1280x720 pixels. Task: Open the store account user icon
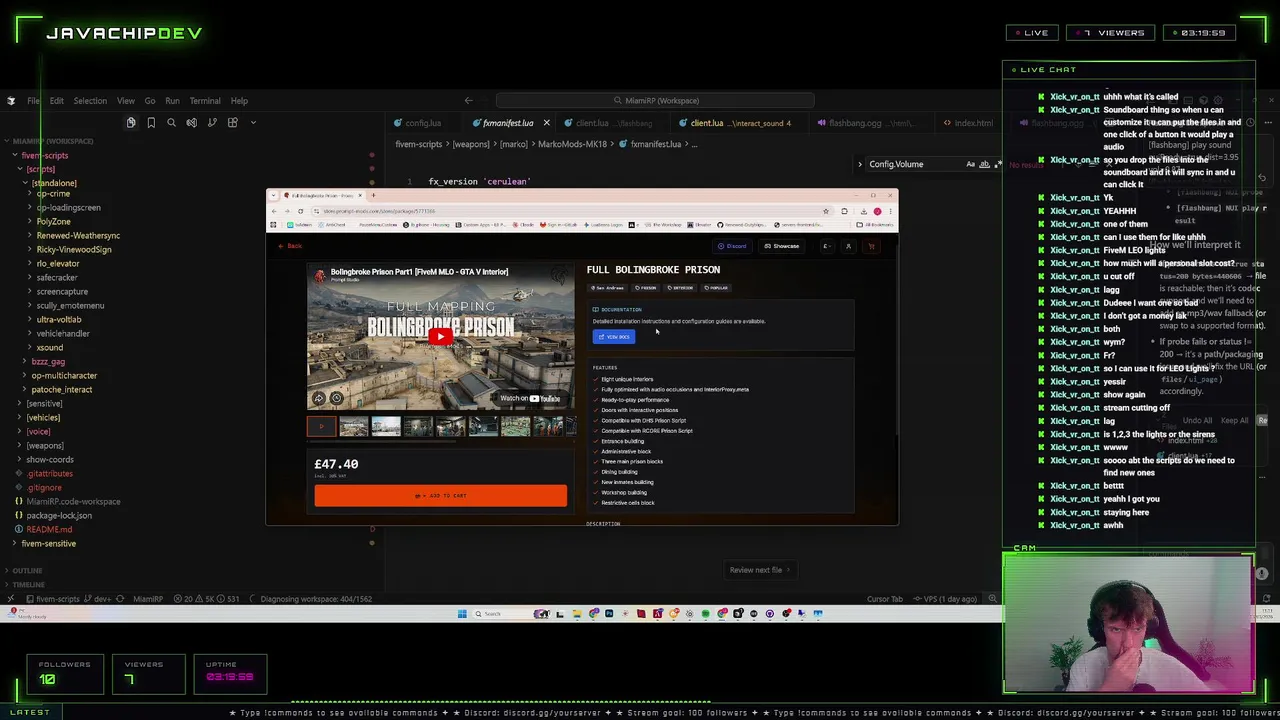[849, 246]
